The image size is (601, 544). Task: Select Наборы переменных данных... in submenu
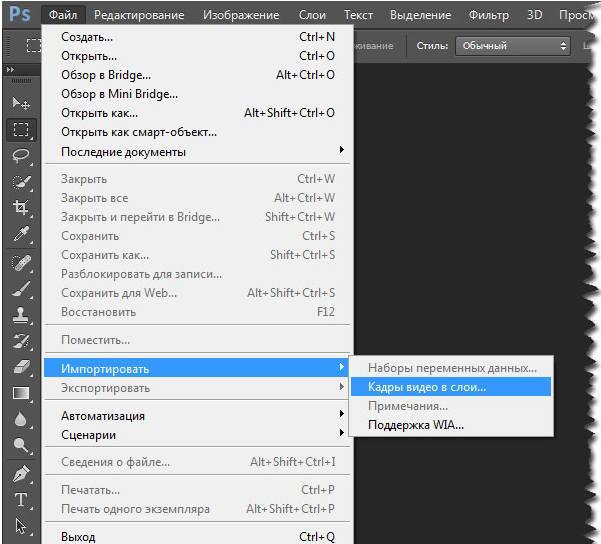(x=451, y=368)
